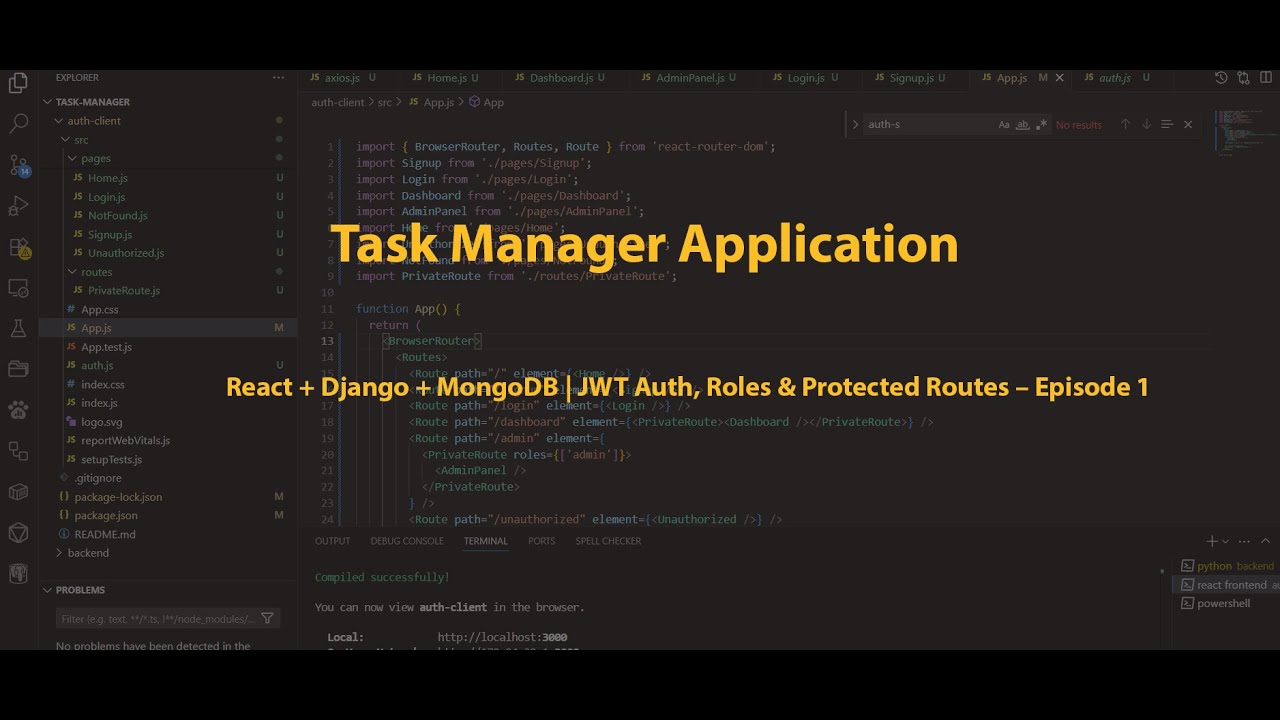Screen dimensions: 1280x720
Task: Switch to the AdminPanel.js editor tab
Action: click(690, 77)
